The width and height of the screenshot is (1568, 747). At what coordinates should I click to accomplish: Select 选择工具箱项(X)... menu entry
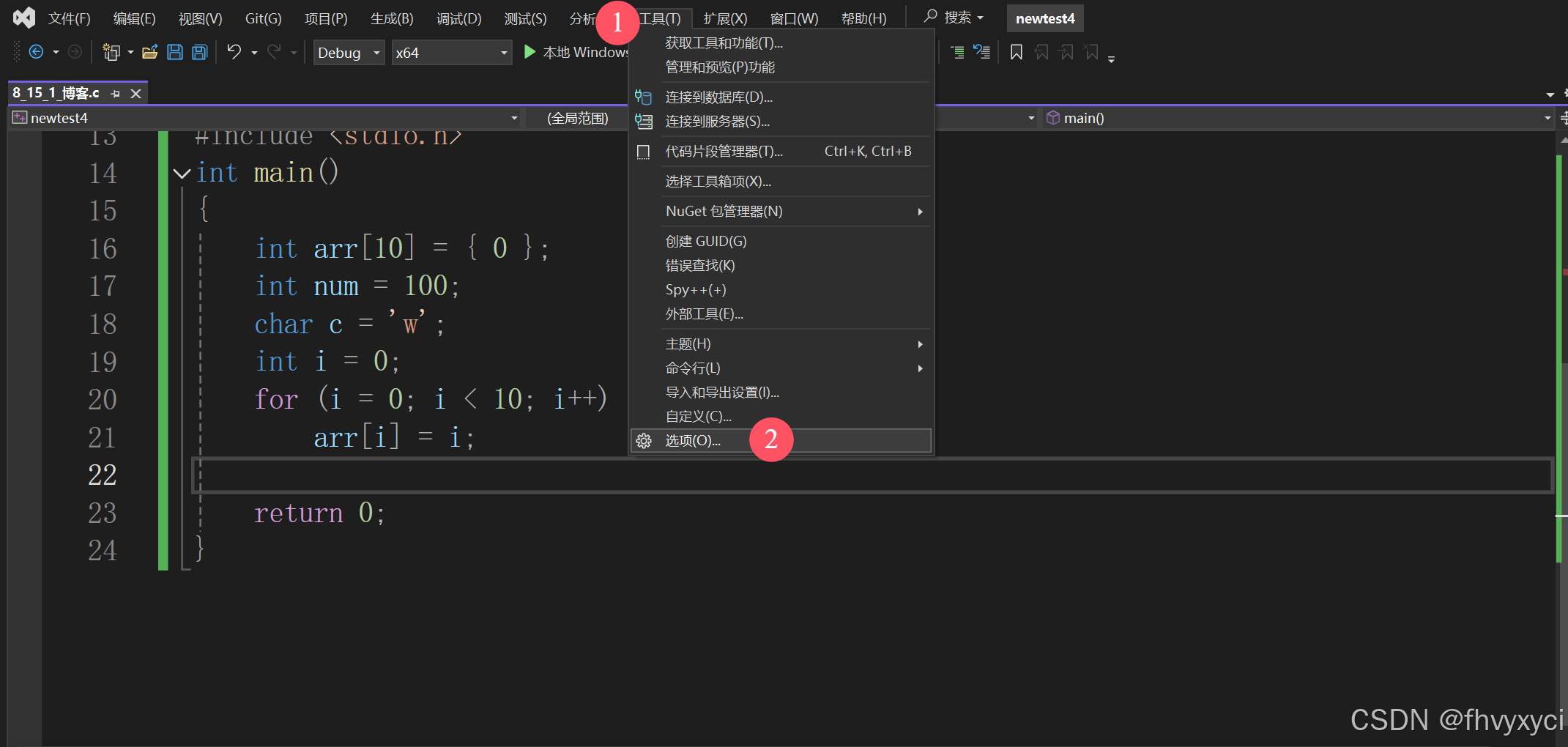[781, 182]
